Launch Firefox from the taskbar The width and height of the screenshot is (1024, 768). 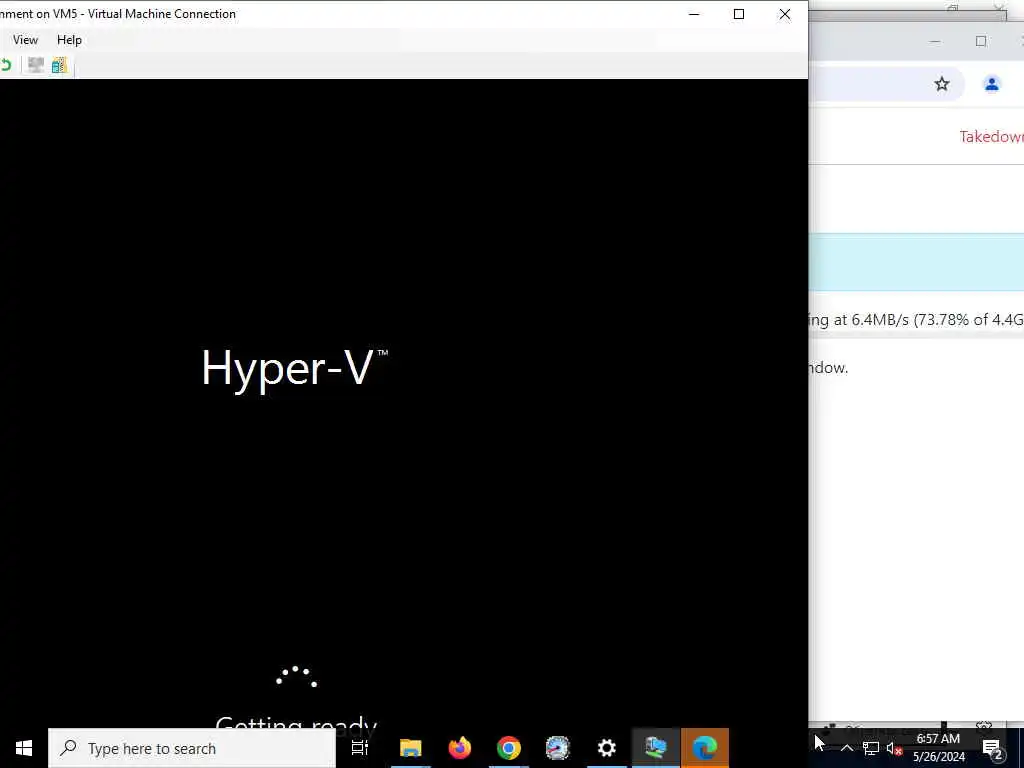coord(460,748)
